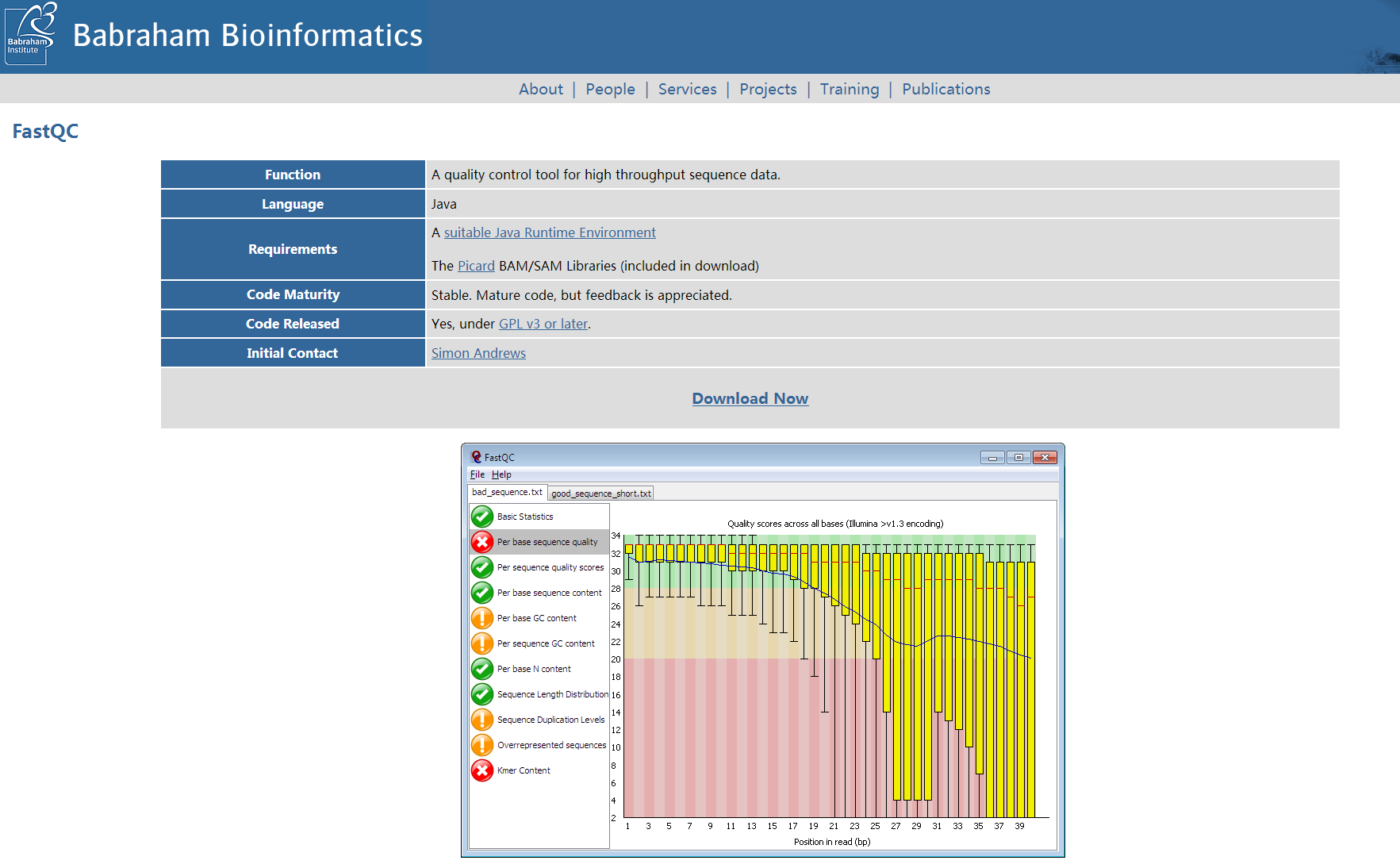
Task: Click green check icon for Per base sequence content
Action: 482,593
